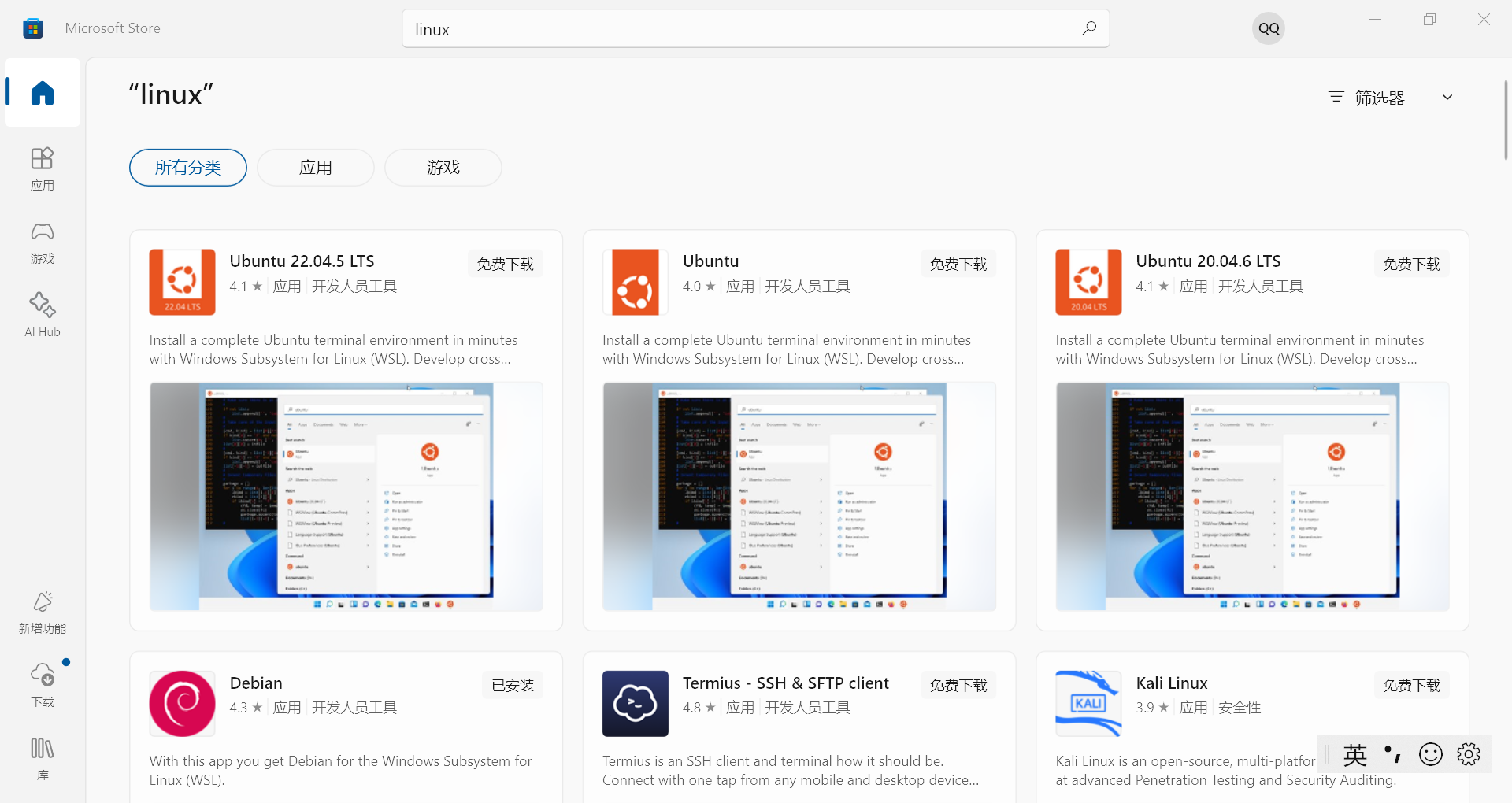Select the 应用 category filter tab

316,168
